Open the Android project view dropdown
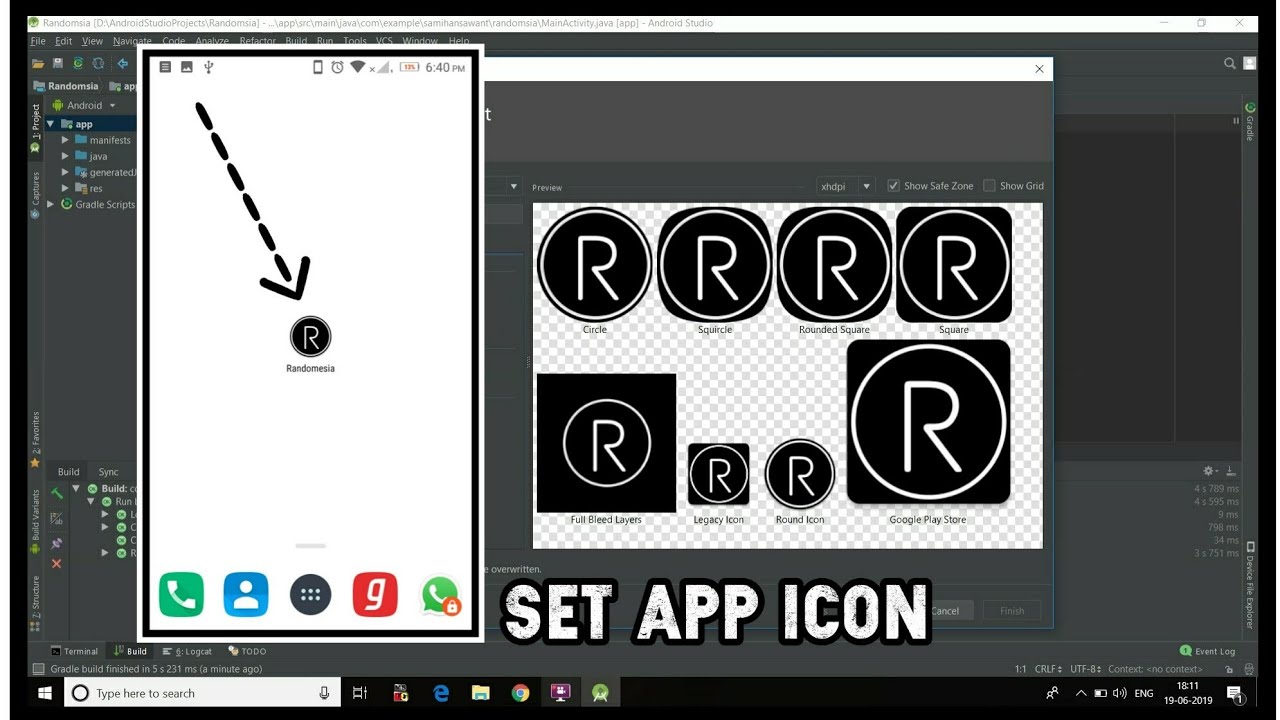Viewport: 1280px width, 720px height. [x=84, y=105]
